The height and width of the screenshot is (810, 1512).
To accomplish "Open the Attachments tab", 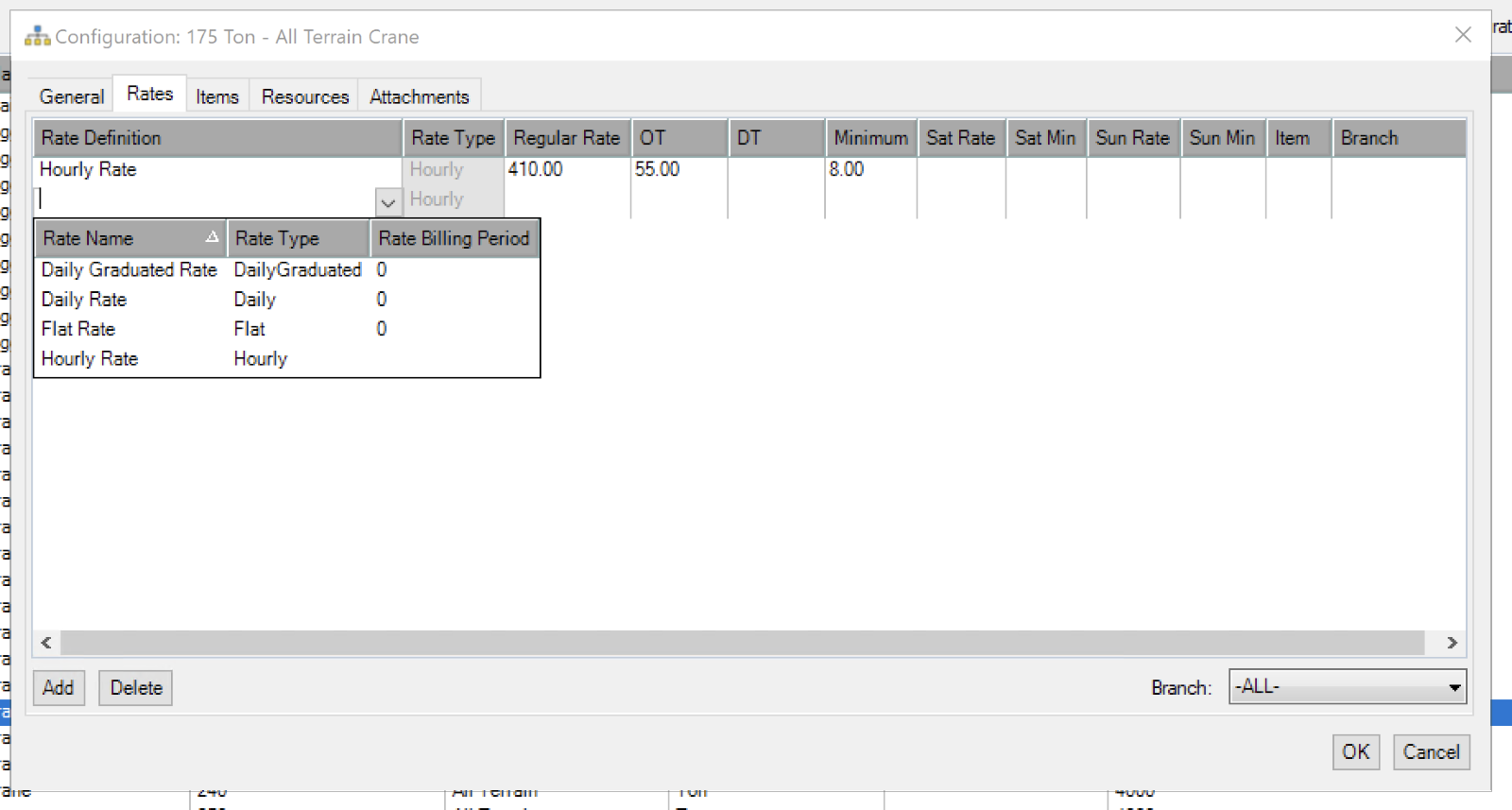I will click(420, 96).
